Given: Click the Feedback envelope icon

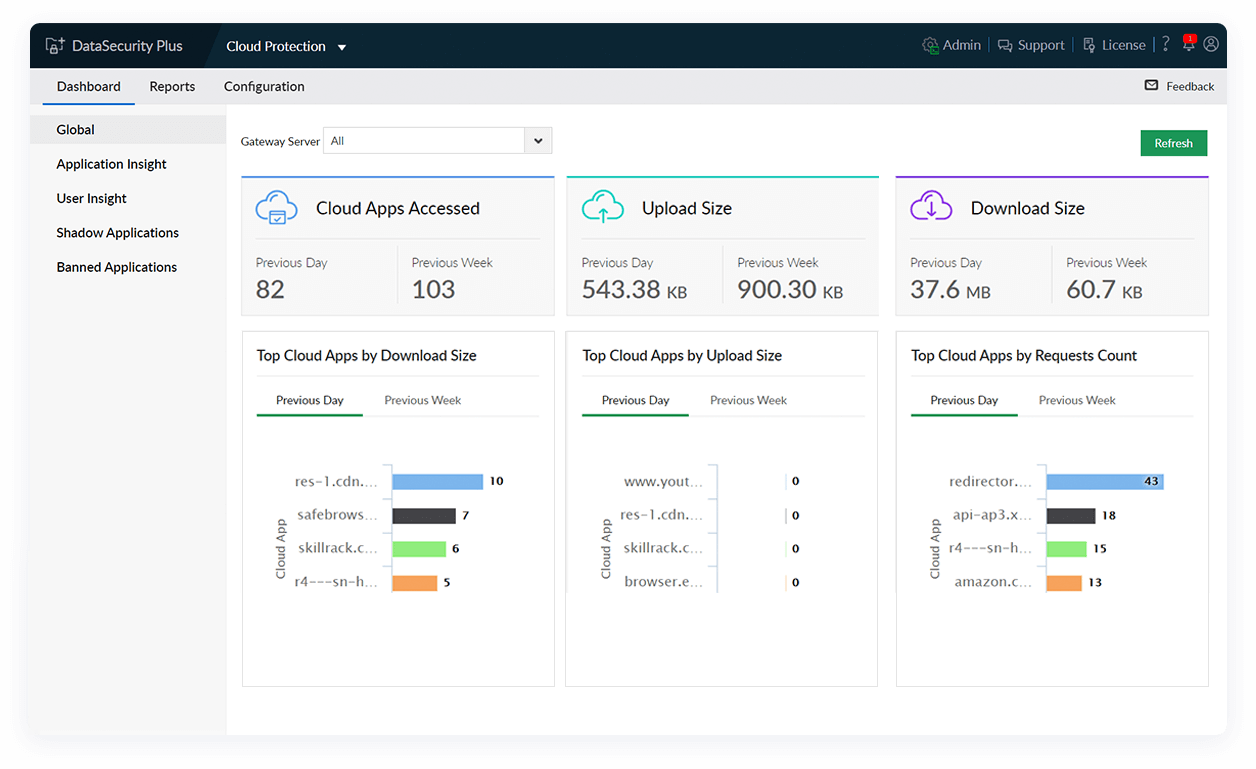Looking at the screenshot, I should [x=1151, y=86].
